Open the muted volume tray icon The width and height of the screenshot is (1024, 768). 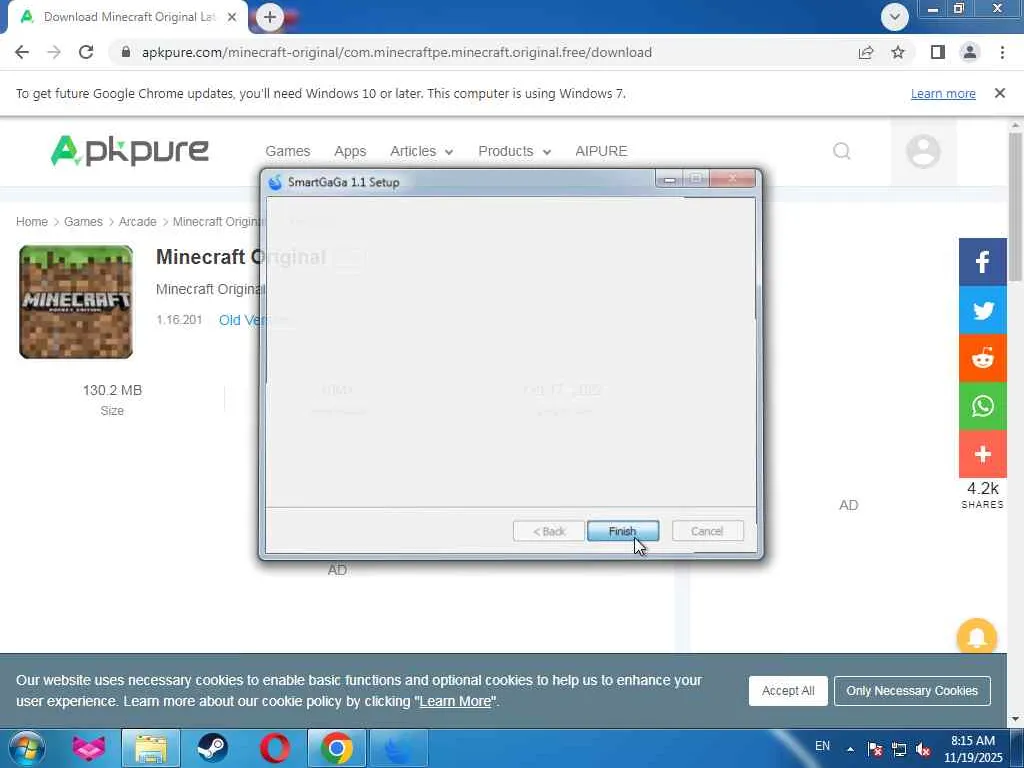coord(923,749)
